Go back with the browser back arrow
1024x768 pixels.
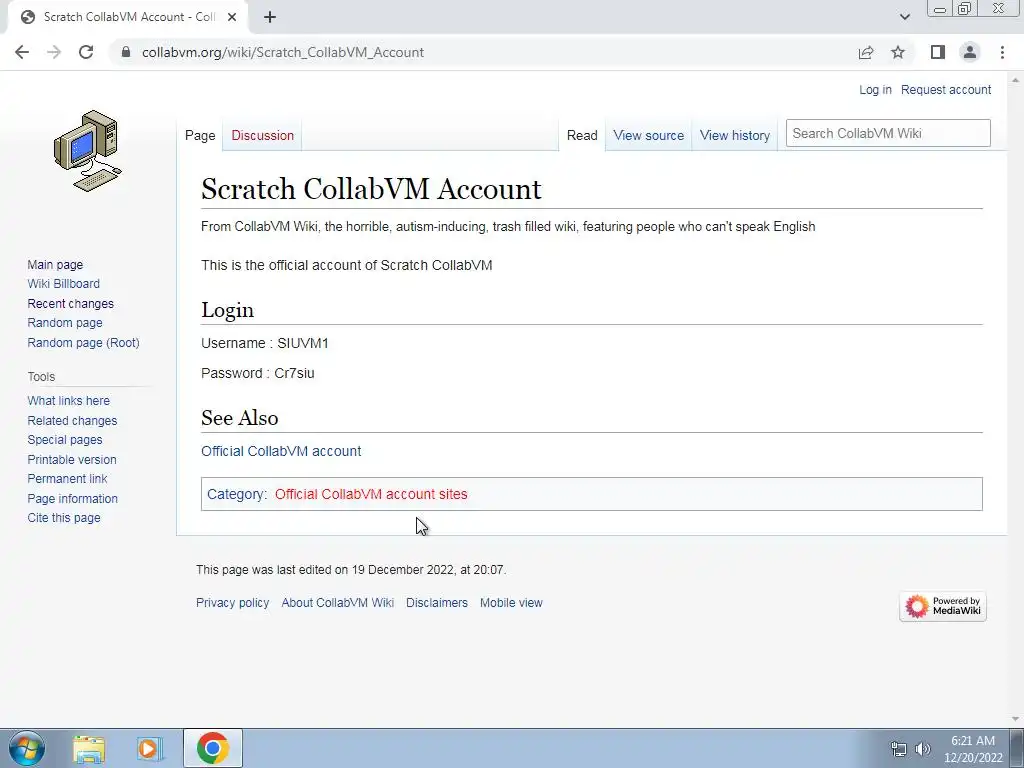click(22, 52)
